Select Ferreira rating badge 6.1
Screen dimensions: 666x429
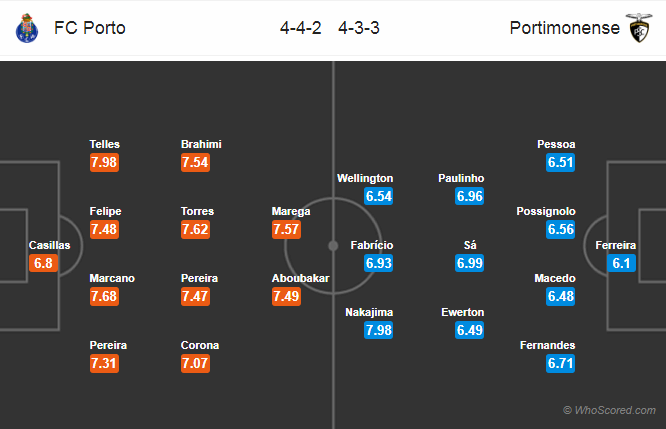(621, 263)
